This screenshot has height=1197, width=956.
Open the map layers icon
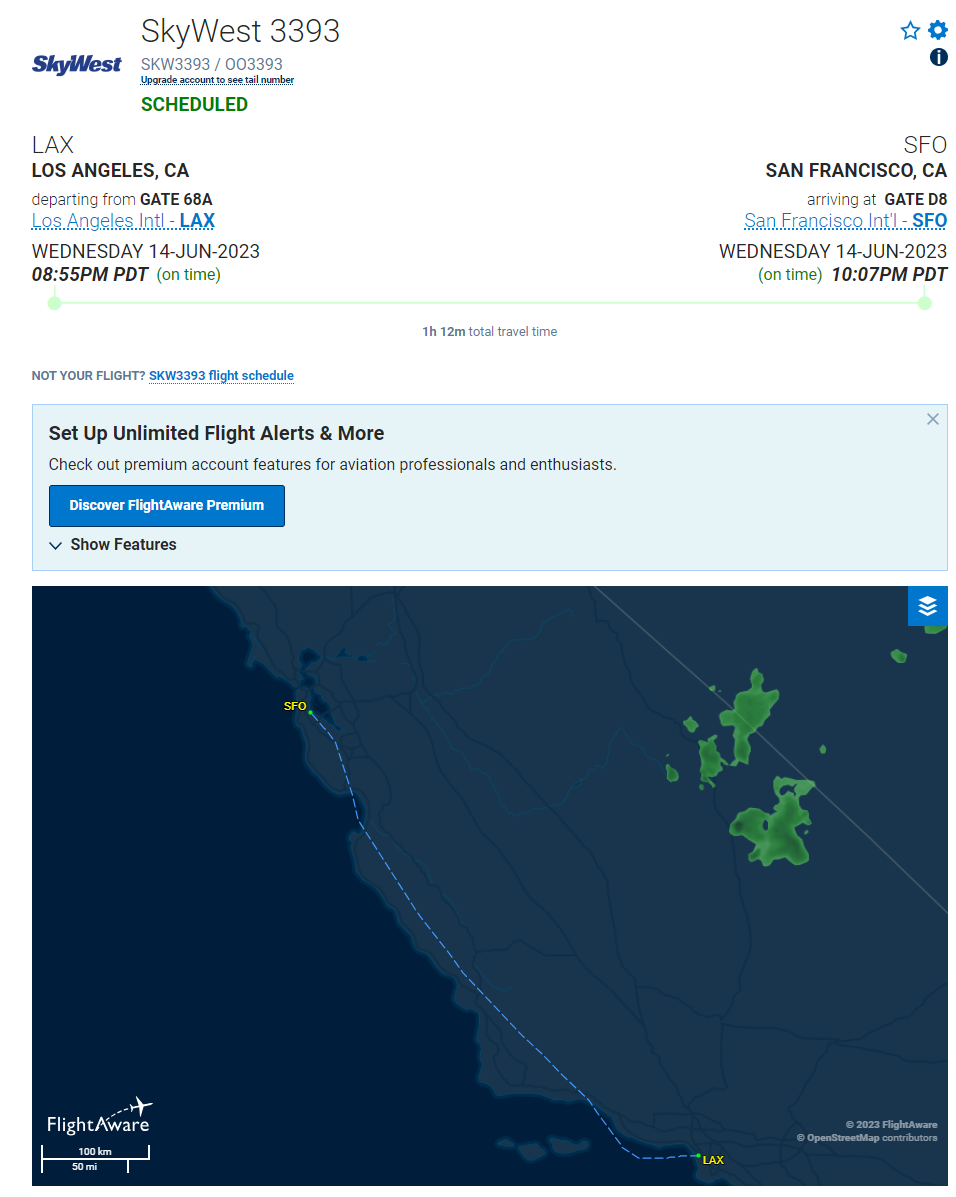(927, 606)
